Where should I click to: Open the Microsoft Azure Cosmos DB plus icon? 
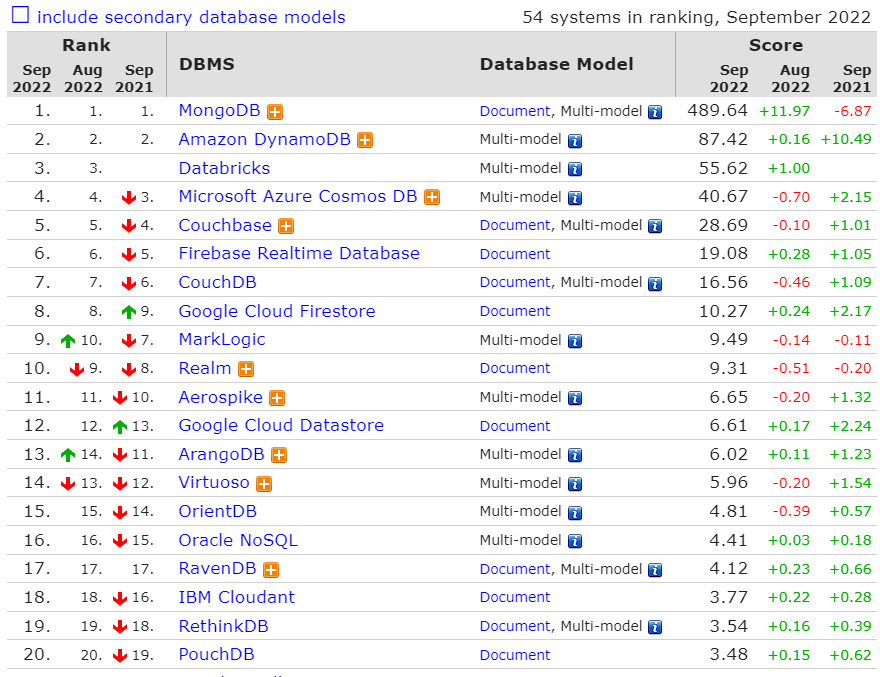coord(432,198)
